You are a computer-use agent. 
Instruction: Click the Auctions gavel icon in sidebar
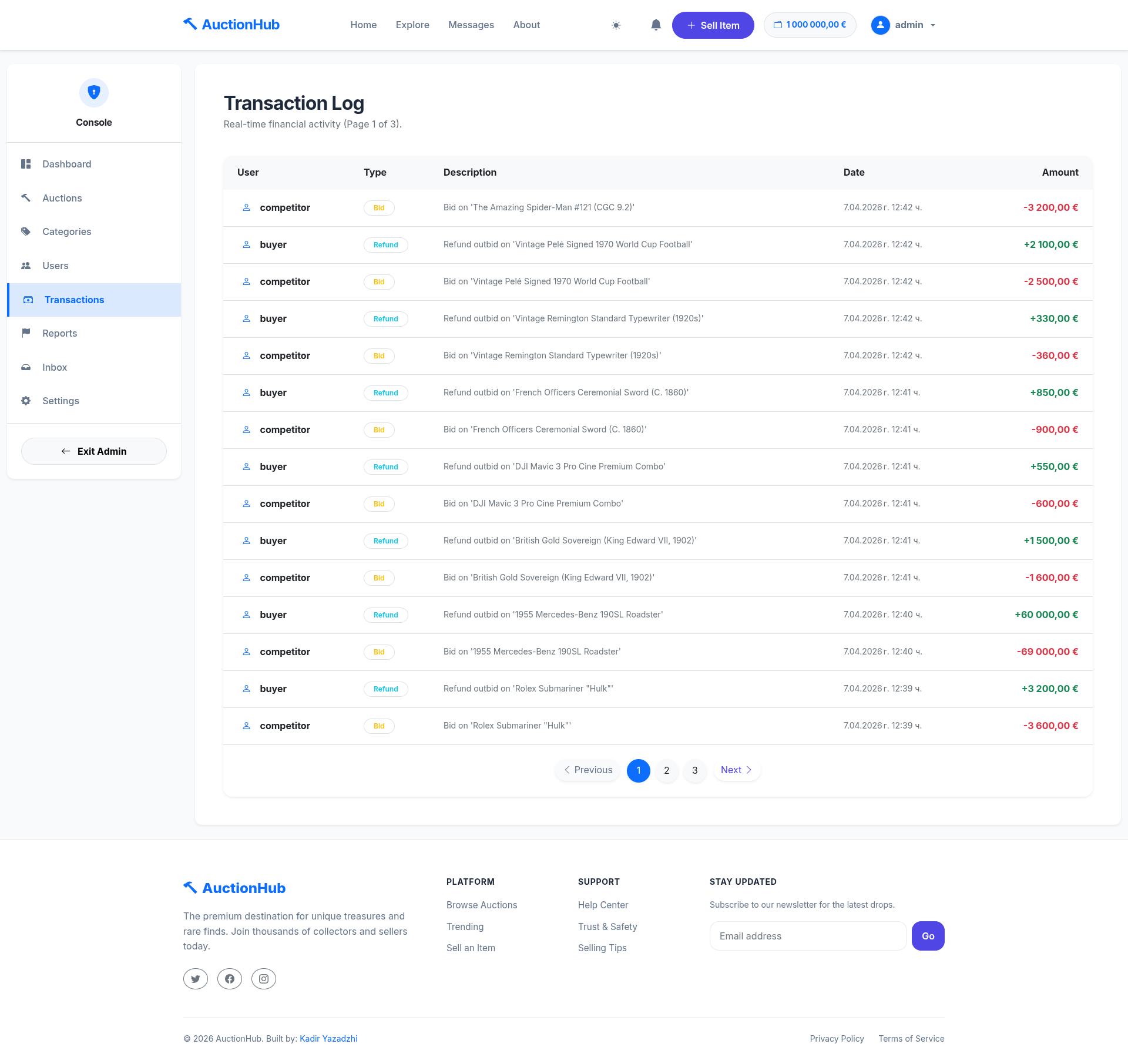[26, 198]
